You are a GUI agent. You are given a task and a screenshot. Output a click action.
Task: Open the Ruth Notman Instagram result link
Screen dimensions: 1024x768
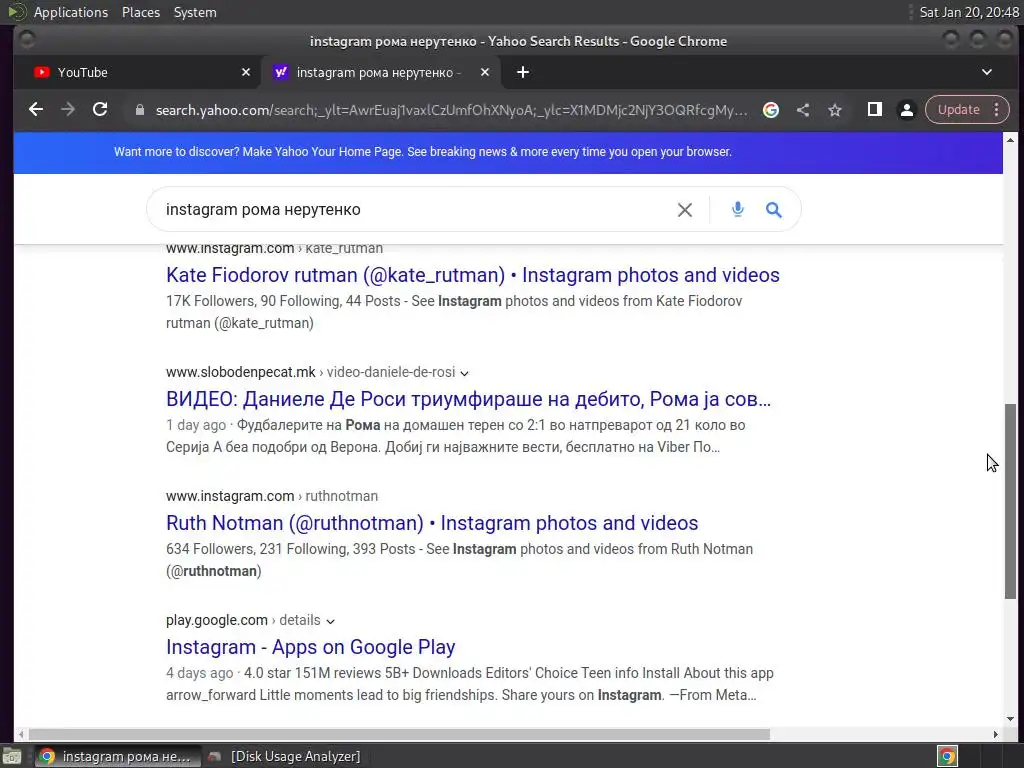432,523
